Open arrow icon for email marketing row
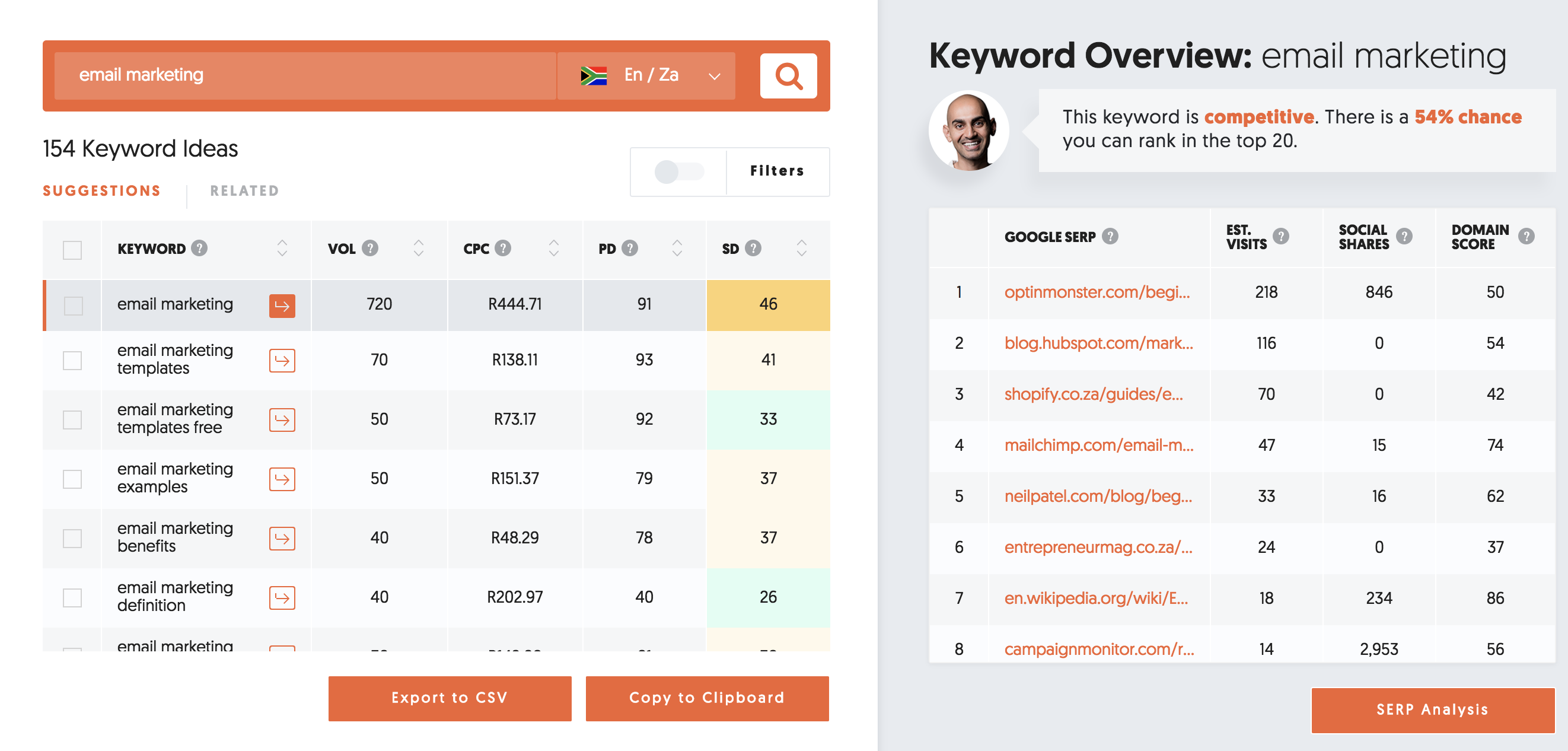1568x751 pixels. coord(282,305)
